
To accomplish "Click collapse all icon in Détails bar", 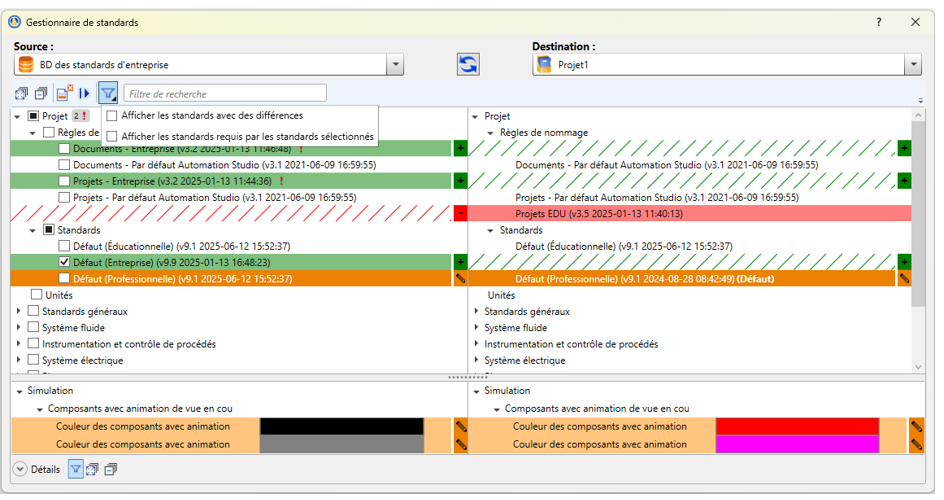I will pos(111,469).
